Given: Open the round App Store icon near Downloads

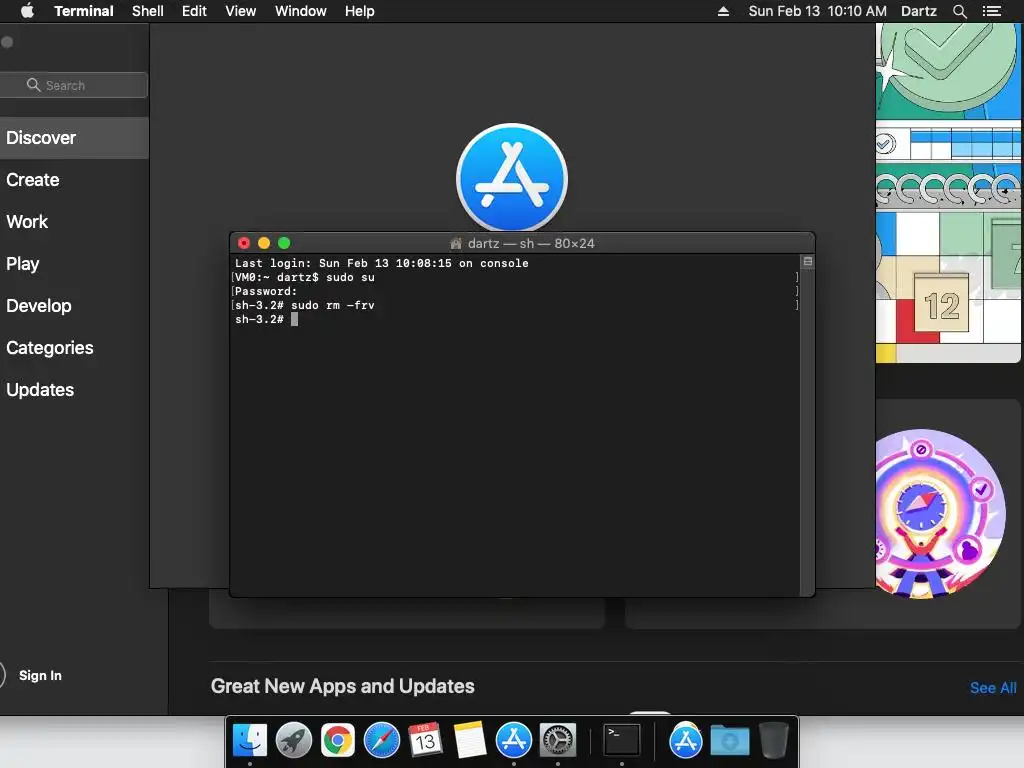Looking at the screenshot, I should pyautogui.click(x=685, y=741).
